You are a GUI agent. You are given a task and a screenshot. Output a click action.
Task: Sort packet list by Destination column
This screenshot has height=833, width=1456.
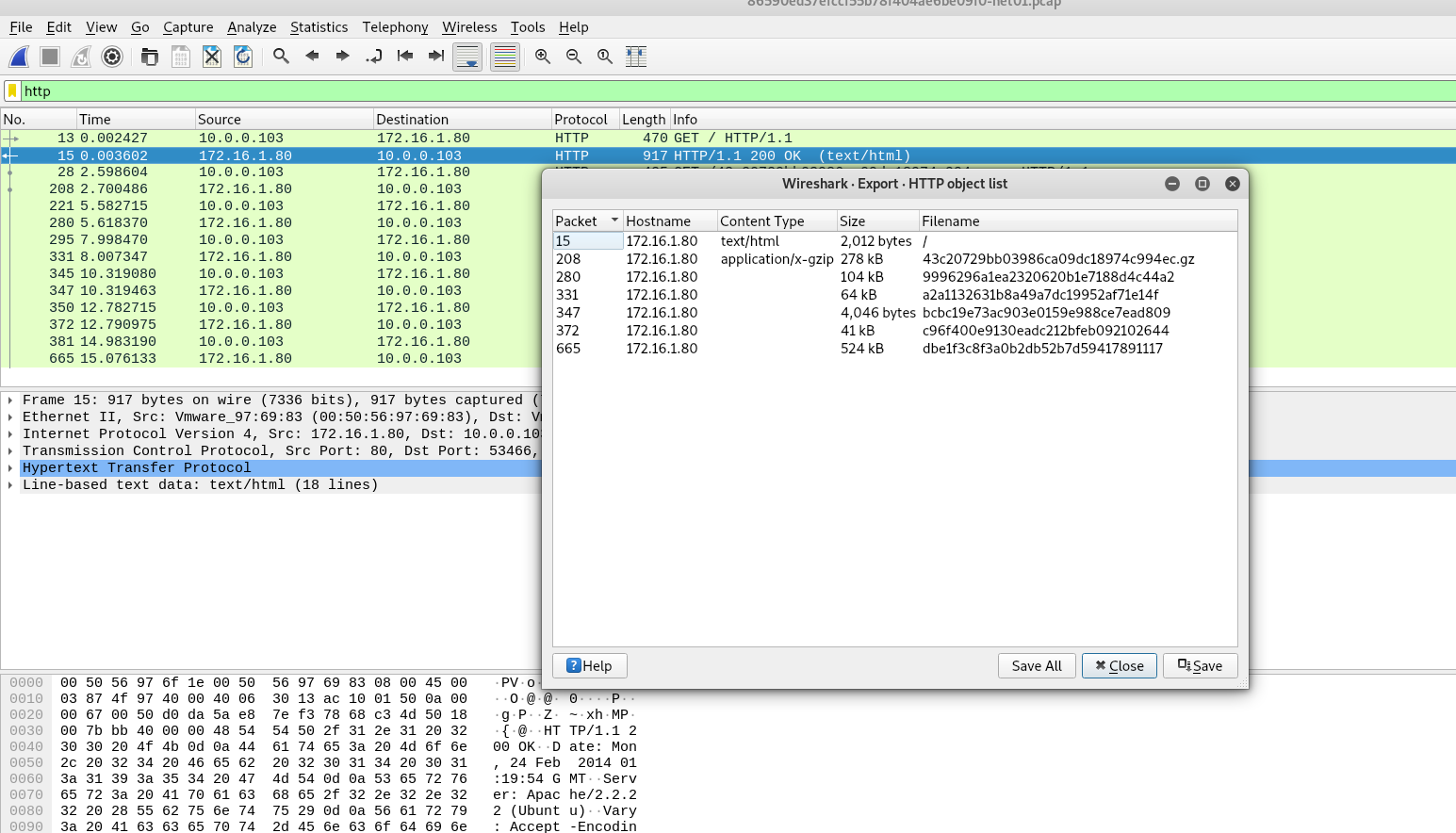[462, 120]
